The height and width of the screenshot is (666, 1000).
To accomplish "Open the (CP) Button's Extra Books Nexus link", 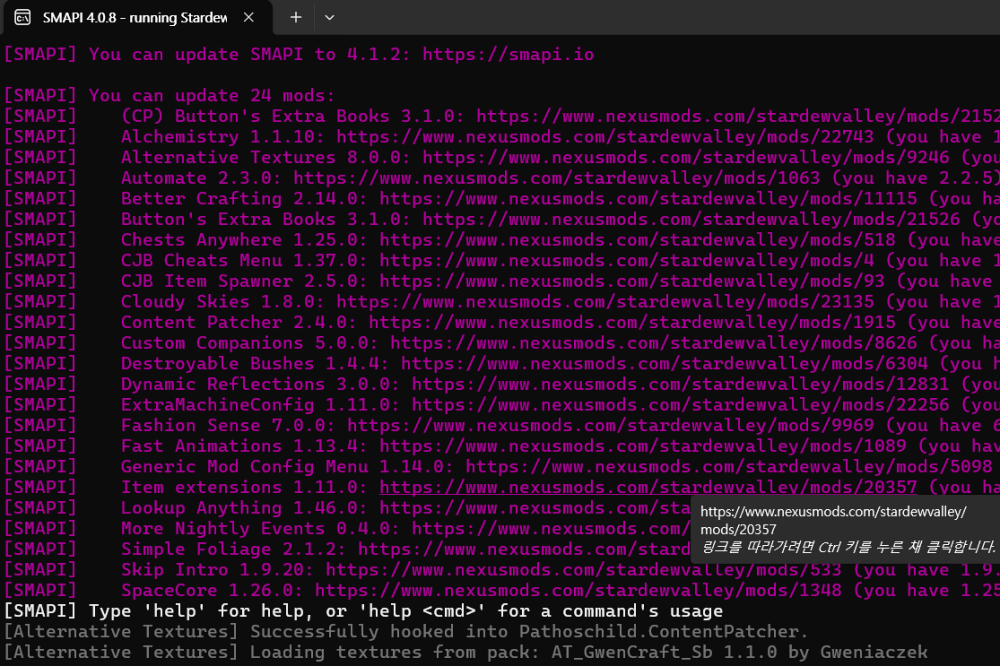I will coord(738,116).
